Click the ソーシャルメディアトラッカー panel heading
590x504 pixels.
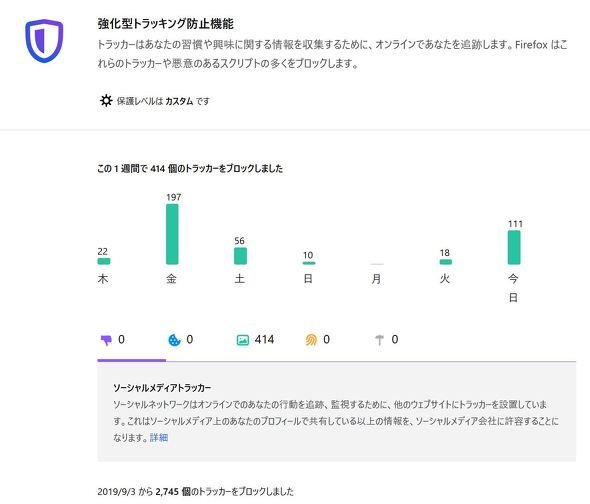pyautogui.click(x=162, y=387)
